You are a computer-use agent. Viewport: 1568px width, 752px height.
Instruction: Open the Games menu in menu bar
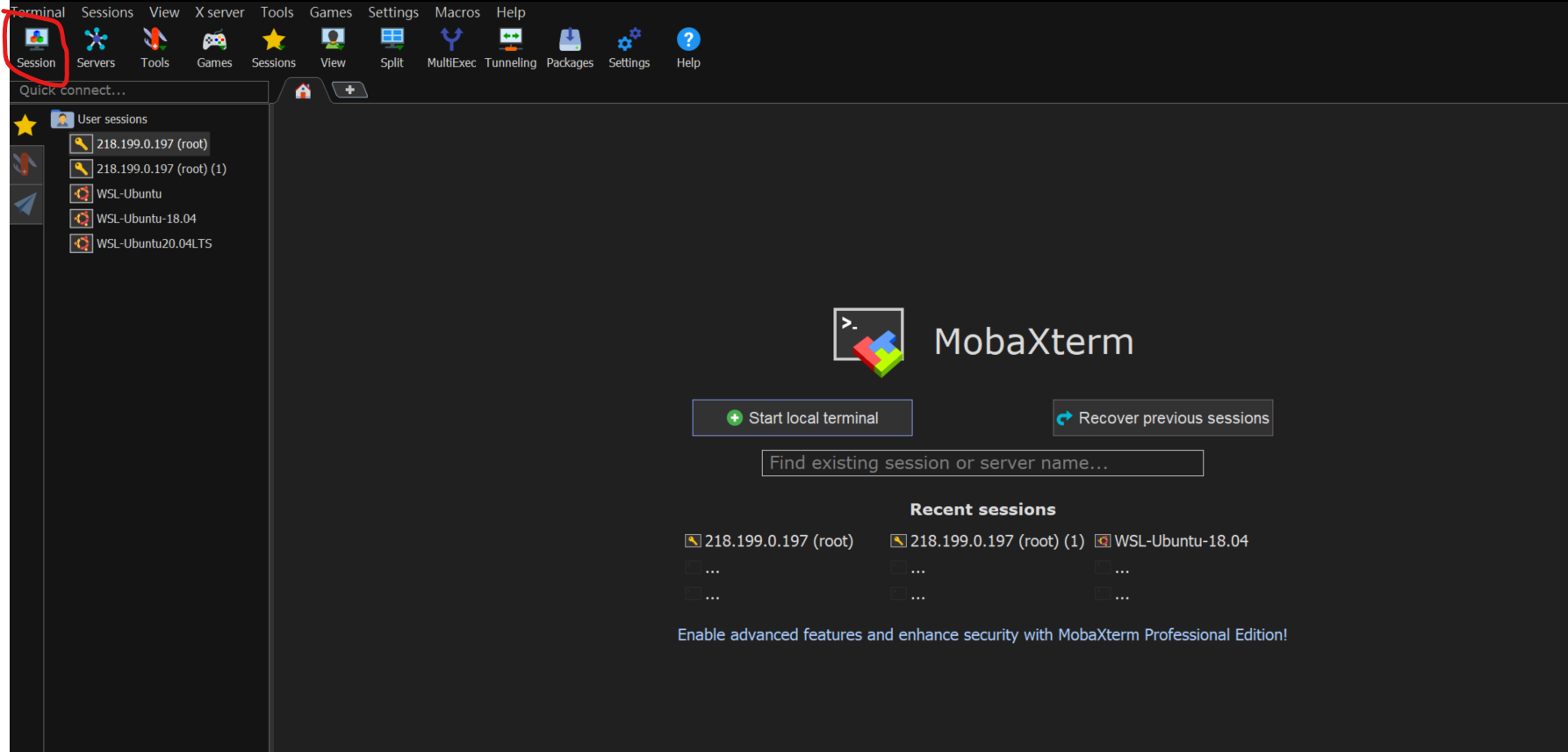pyautogui.click(x=330, y=12)
